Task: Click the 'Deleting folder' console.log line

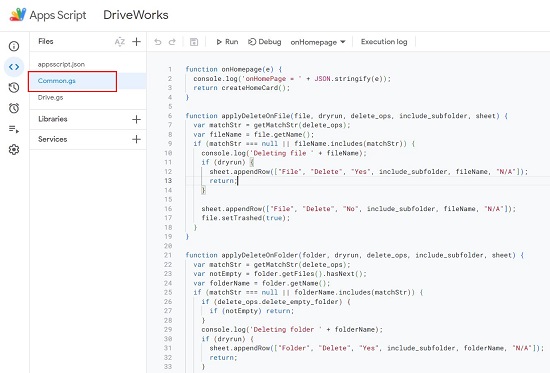Action: 292,329
